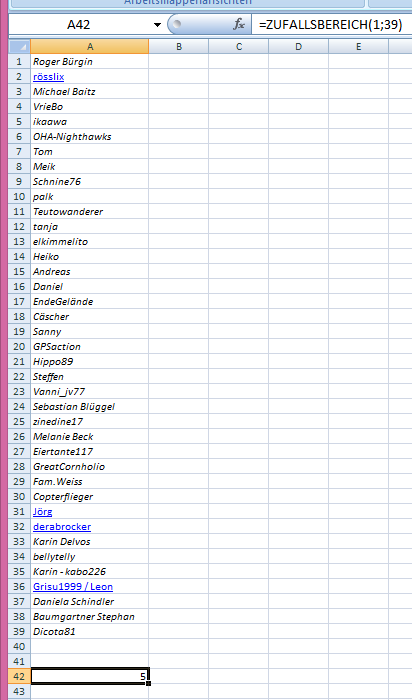The height and width of the screenshot is (700, 412).
Task: Click the fill handle of cell A42
Action: click(x=148, y=683)
